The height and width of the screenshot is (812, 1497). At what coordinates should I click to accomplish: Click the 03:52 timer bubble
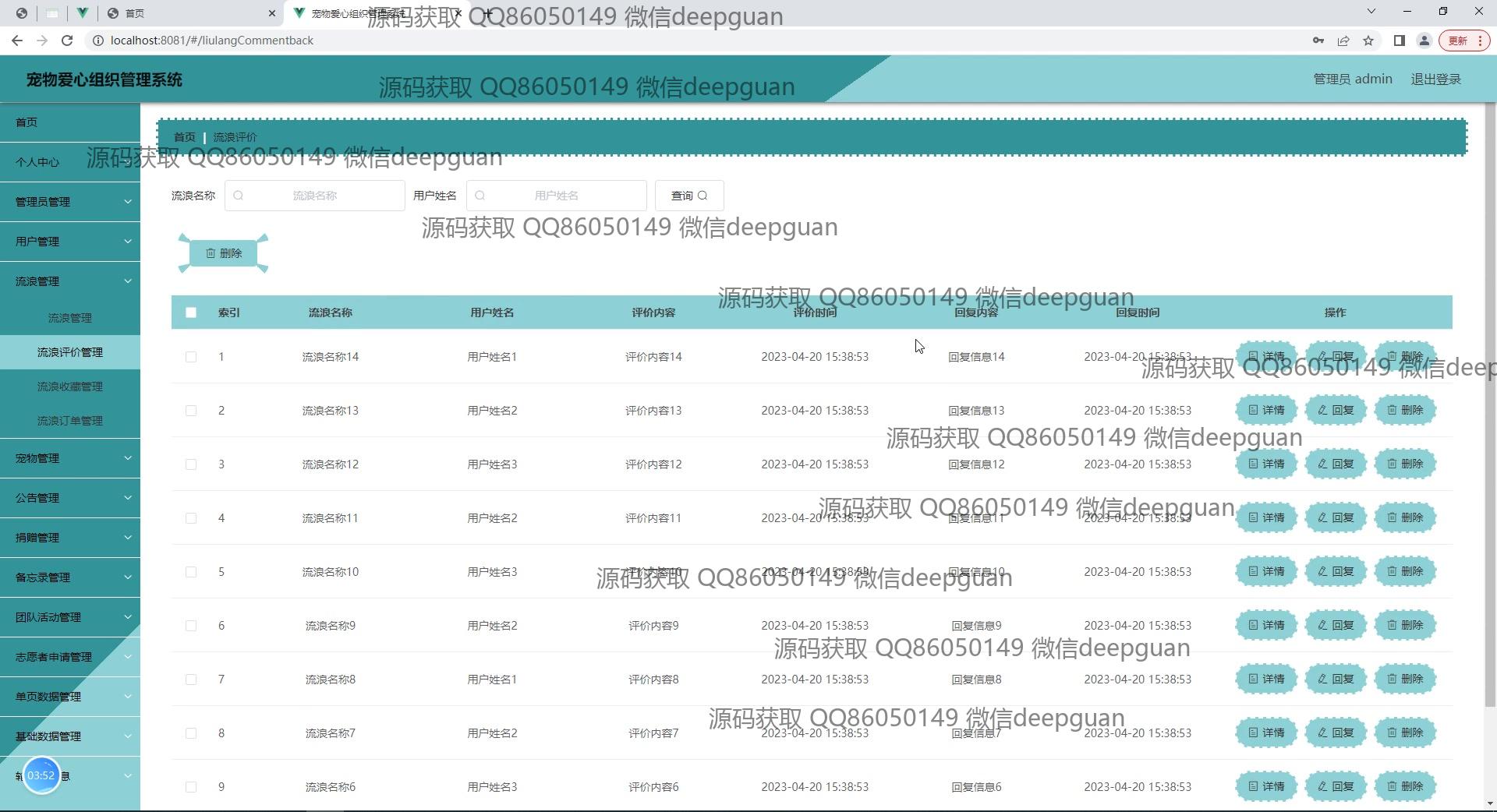pyautogui.click(x=41, y=775)
